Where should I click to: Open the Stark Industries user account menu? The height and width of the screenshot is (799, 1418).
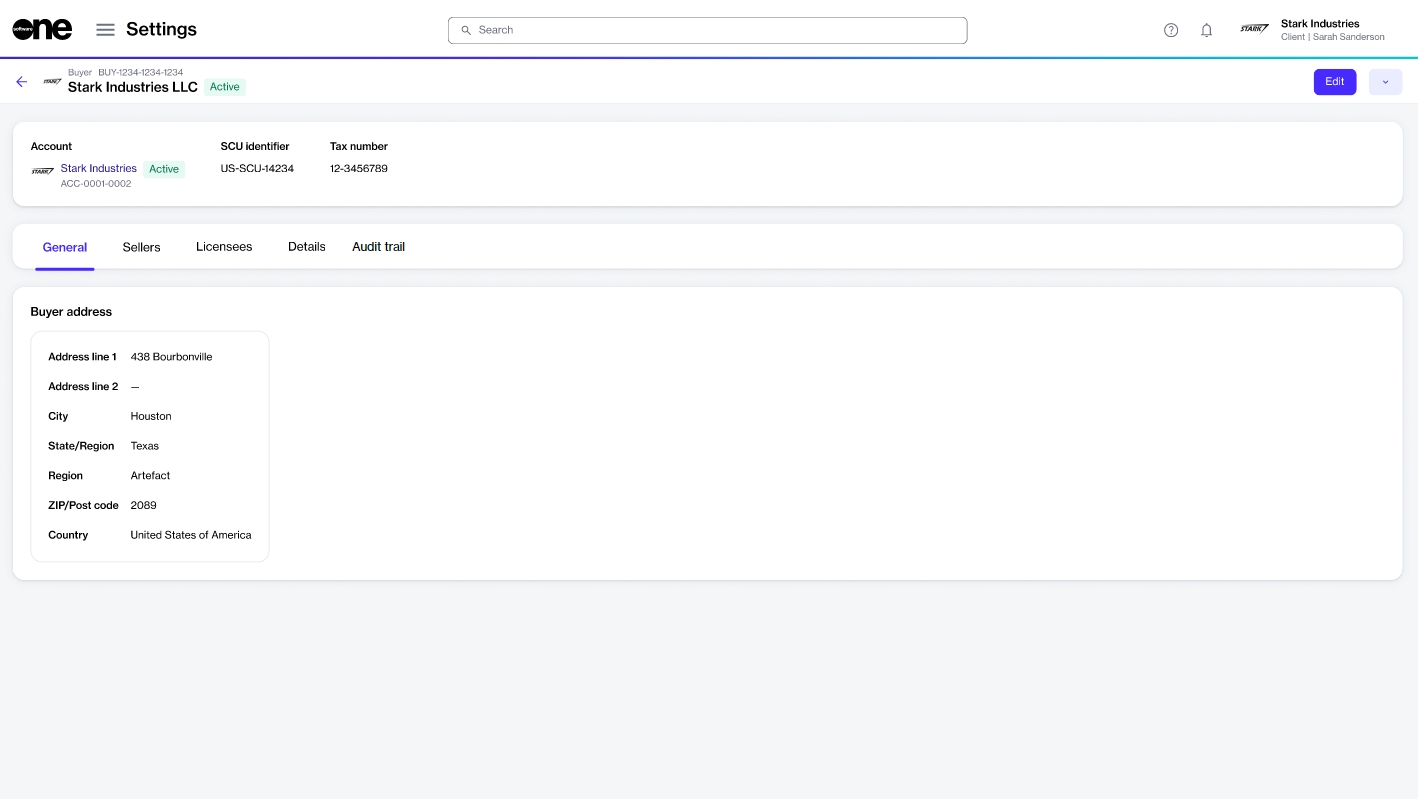point(1313,30)
